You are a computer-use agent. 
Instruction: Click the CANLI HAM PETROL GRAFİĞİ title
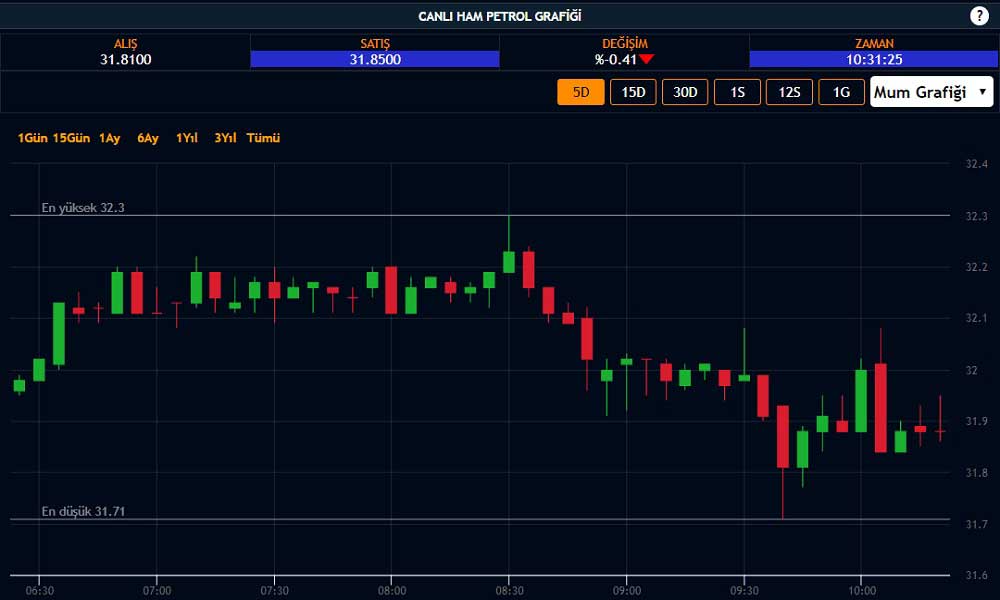[500, 16]
